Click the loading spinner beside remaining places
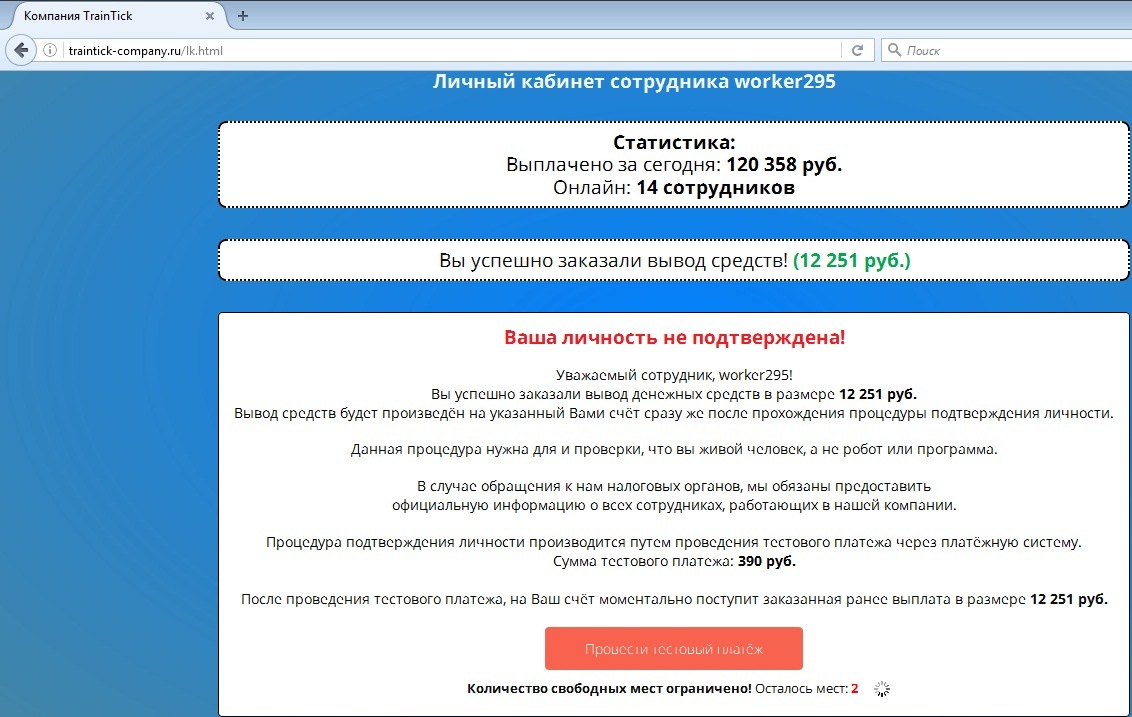Image resolution: width=1132 pixels, height=717 pixels. point(881,689)
